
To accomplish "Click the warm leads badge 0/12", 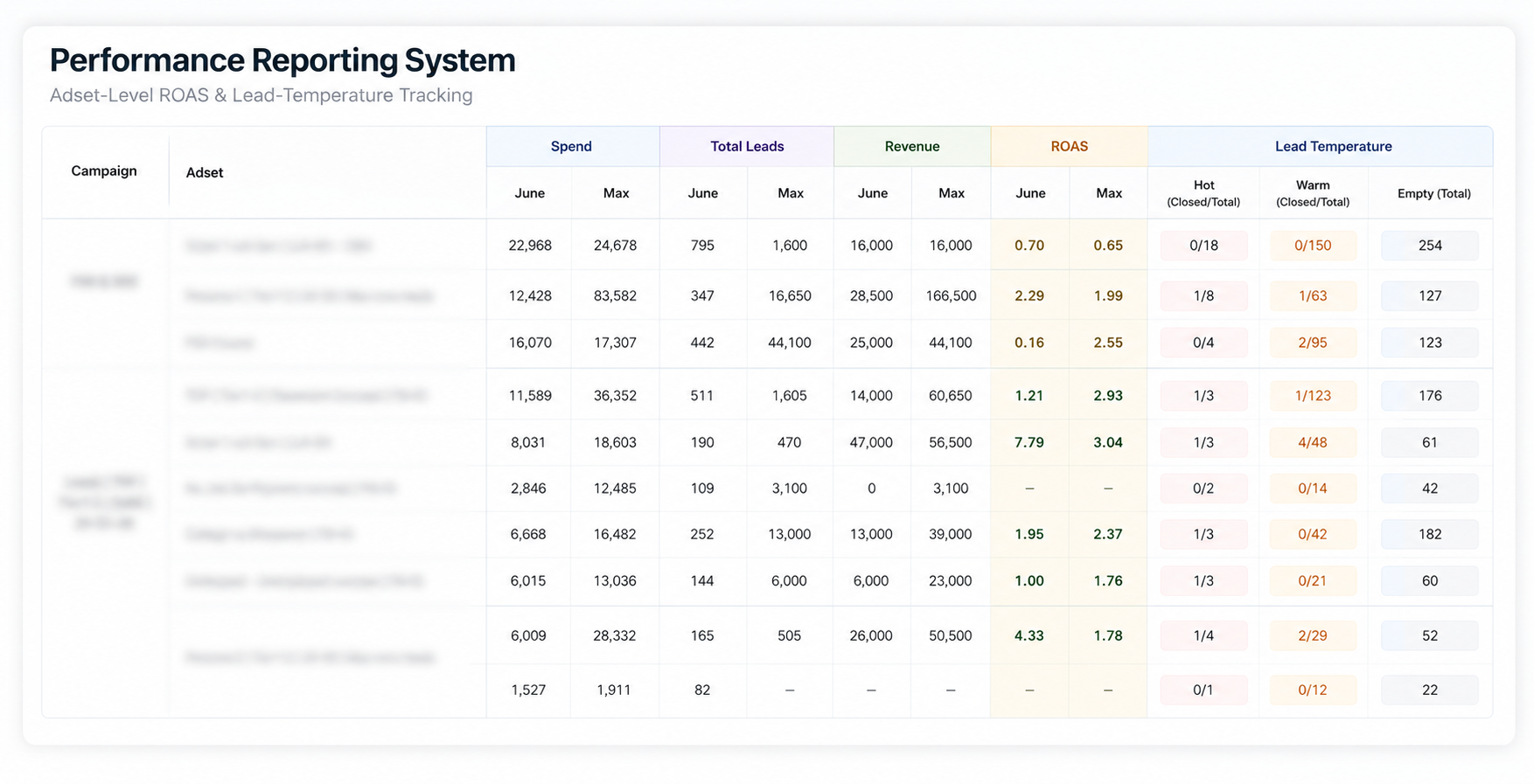I will coord(1314,690).
